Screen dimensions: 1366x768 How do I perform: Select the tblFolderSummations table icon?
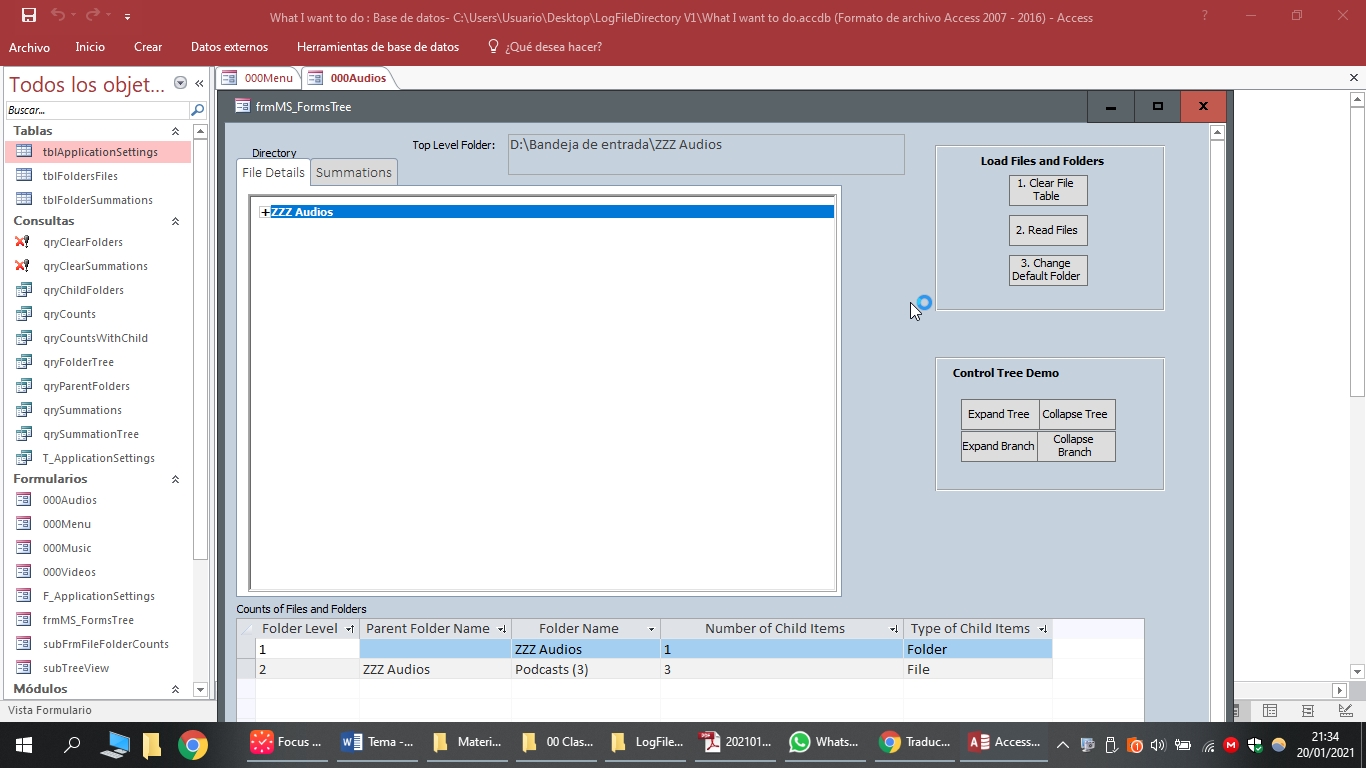(24, 200)
